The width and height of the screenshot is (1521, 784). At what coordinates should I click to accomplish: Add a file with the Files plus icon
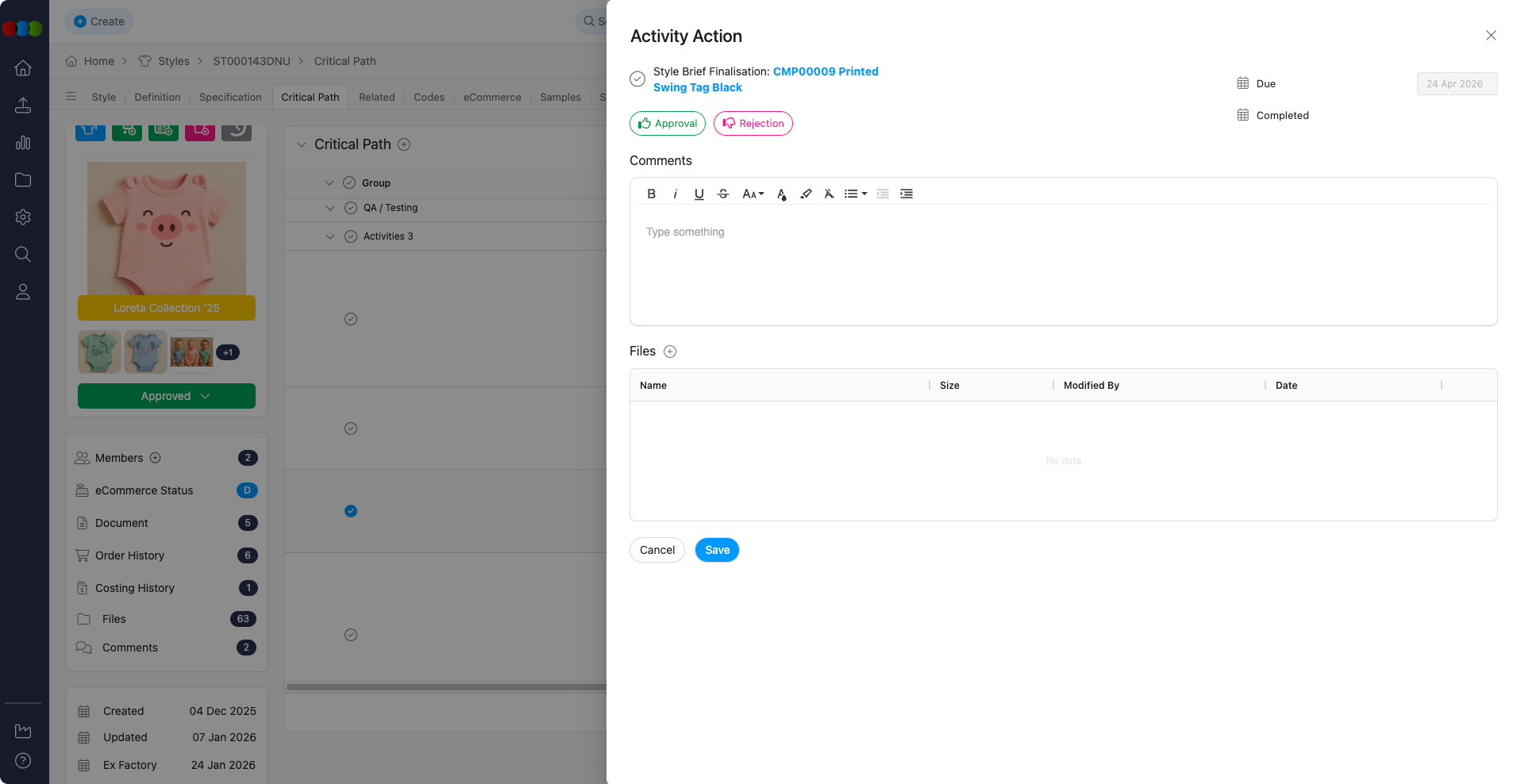670,352
